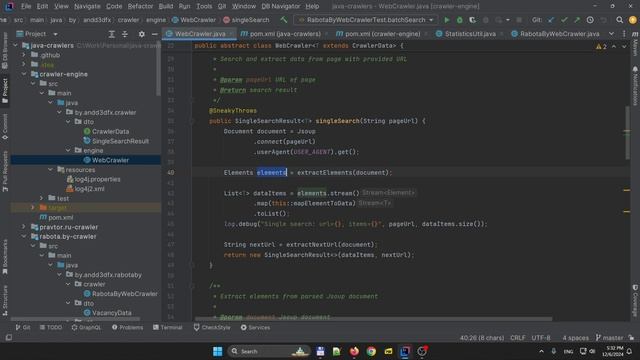This screenshot has width=640, height=360.
Task: Expand the pravtor.ru-crawler module
Action: point(24,227)
